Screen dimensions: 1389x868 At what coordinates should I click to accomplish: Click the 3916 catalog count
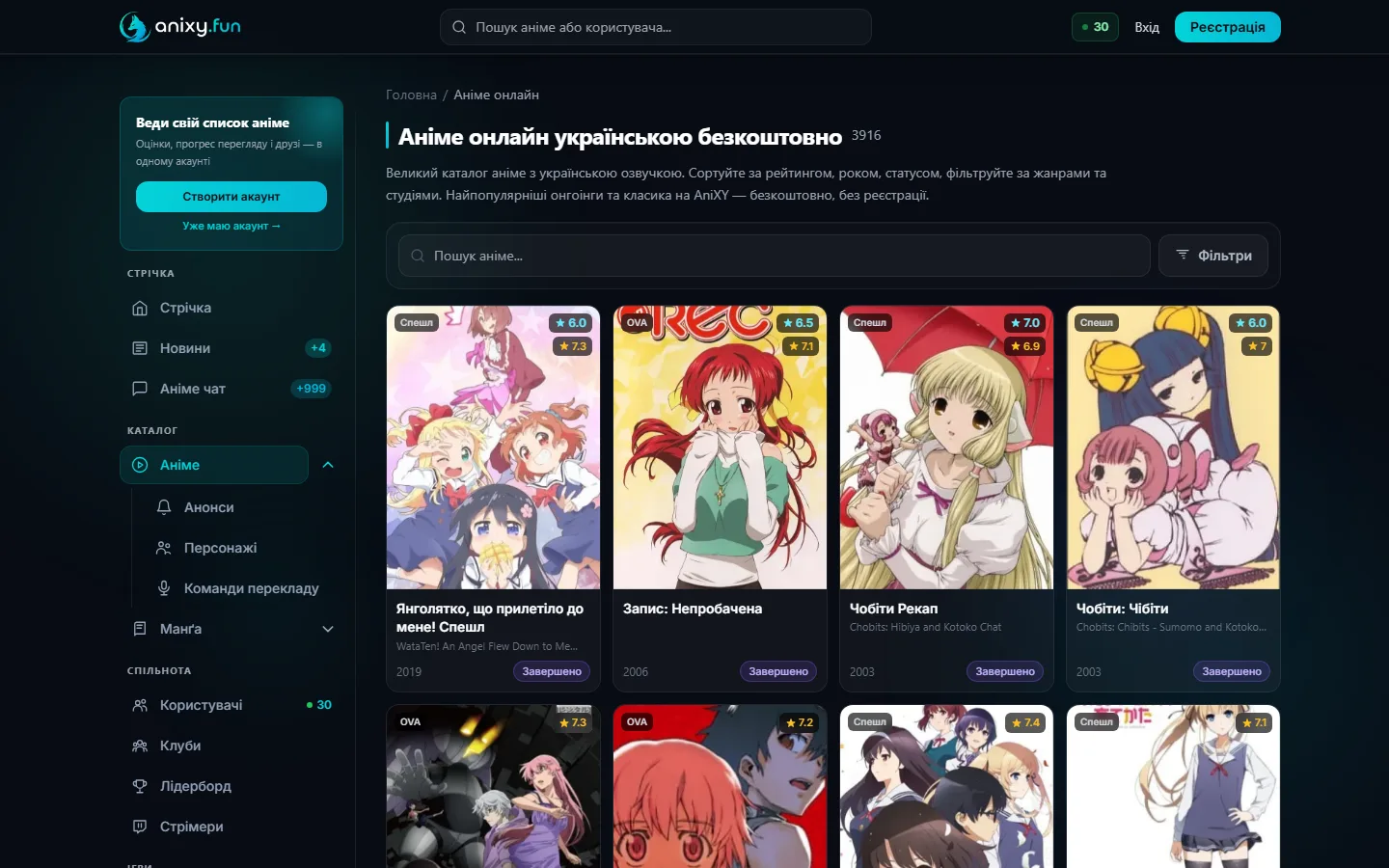tap(866, 136)
